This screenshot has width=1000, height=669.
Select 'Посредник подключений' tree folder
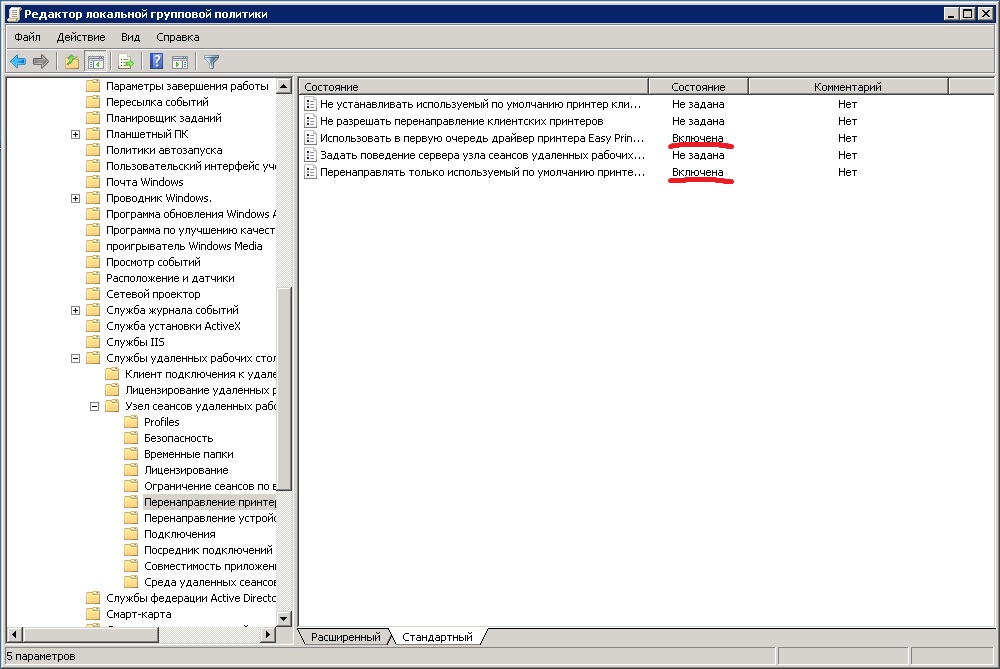click(x=208, y=550)
